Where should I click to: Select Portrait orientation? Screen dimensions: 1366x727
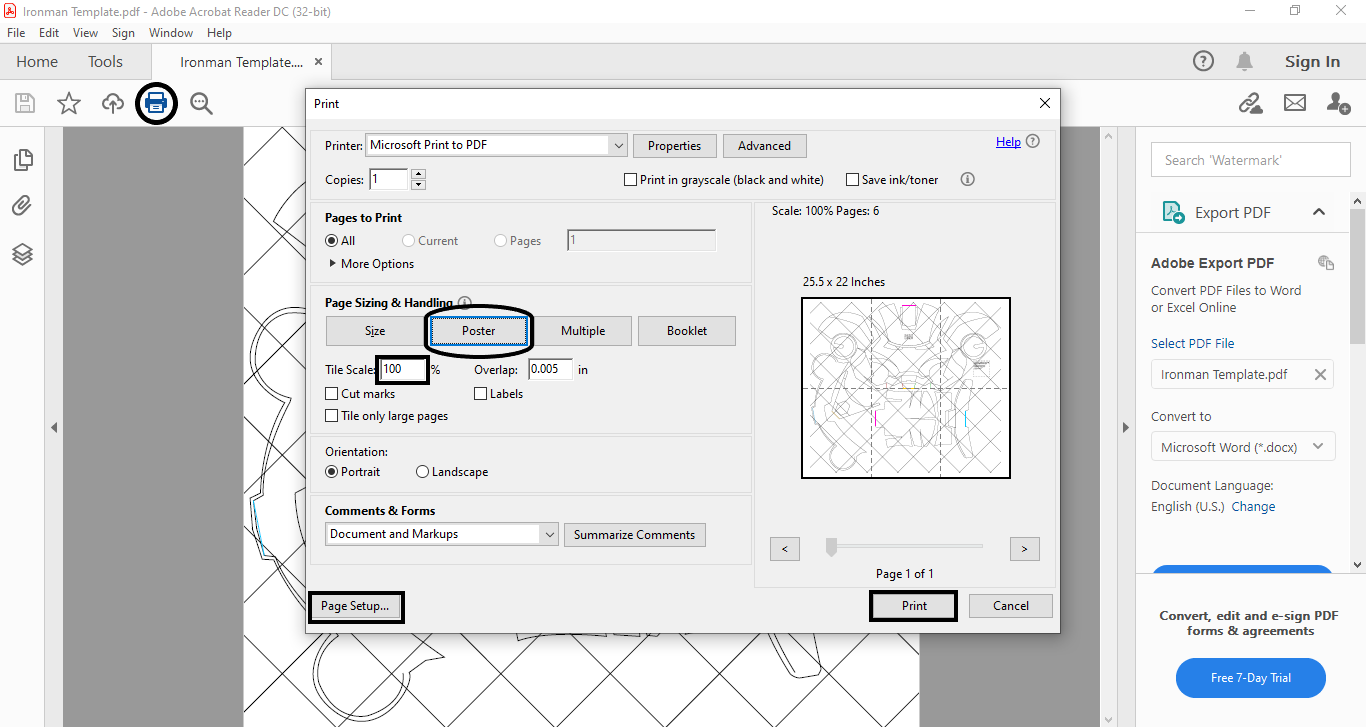coord(332,472)
